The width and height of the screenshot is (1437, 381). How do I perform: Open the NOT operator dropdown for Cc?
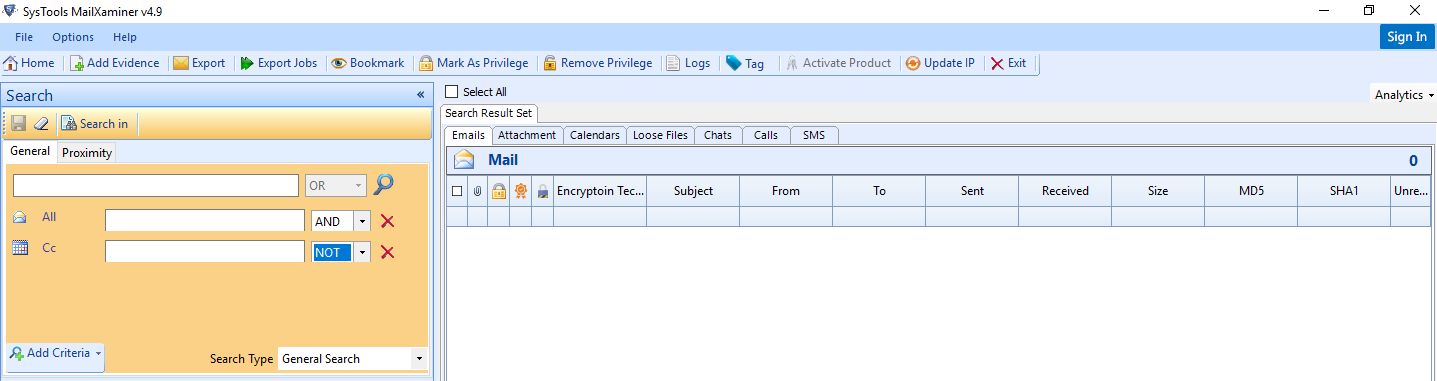(x=362, y=253)
